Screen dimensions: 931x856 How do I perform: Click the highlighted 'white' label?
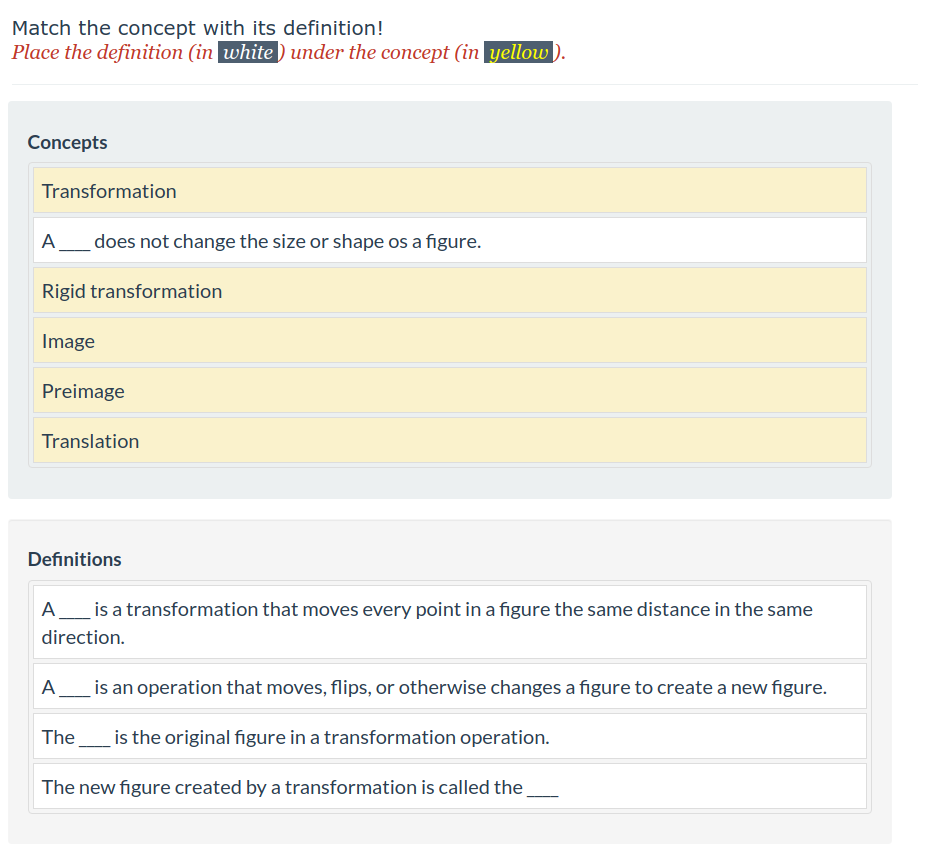click(x=247, y=52)
